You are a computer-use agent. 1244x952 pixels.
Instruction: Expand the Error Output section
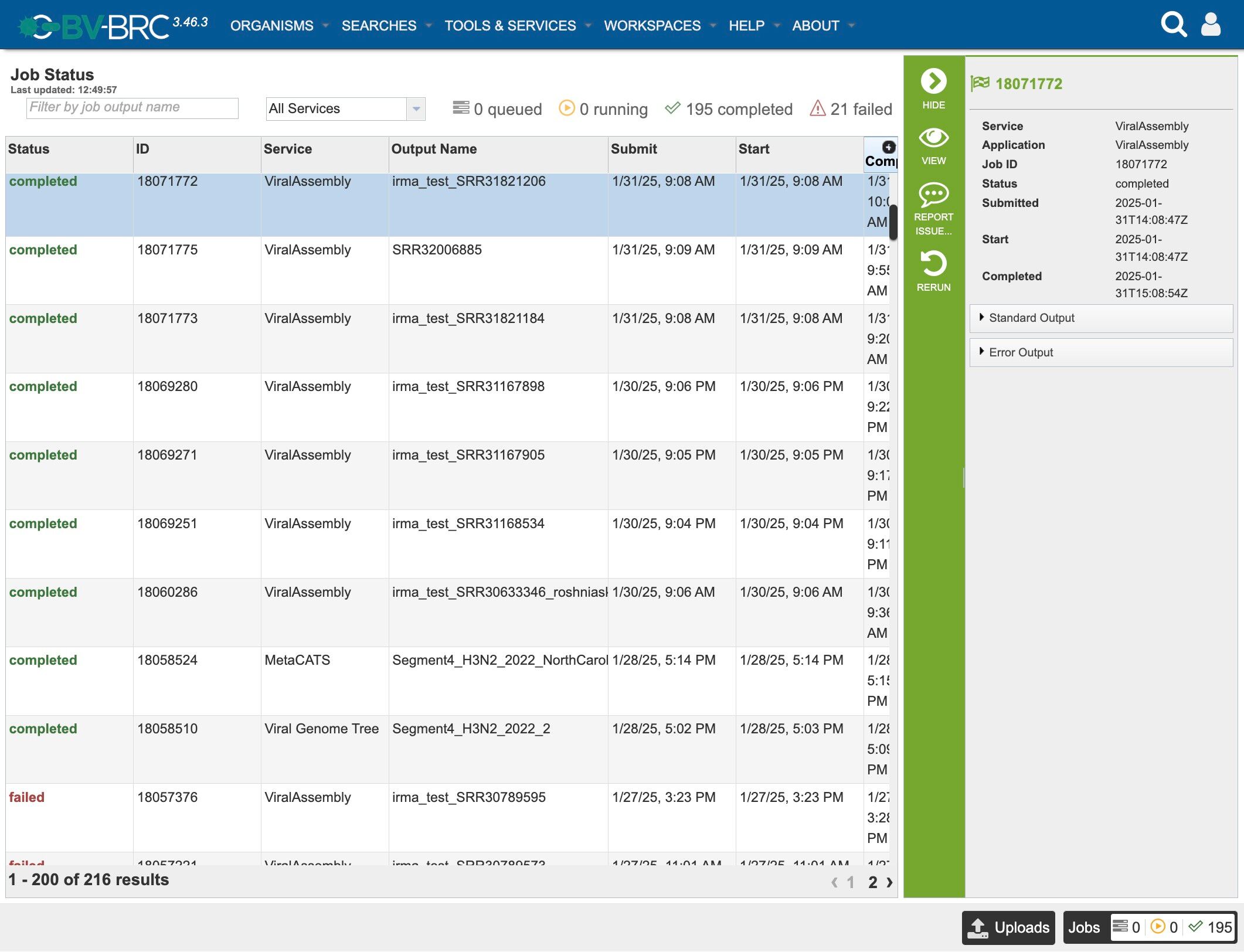[1021, 352]
